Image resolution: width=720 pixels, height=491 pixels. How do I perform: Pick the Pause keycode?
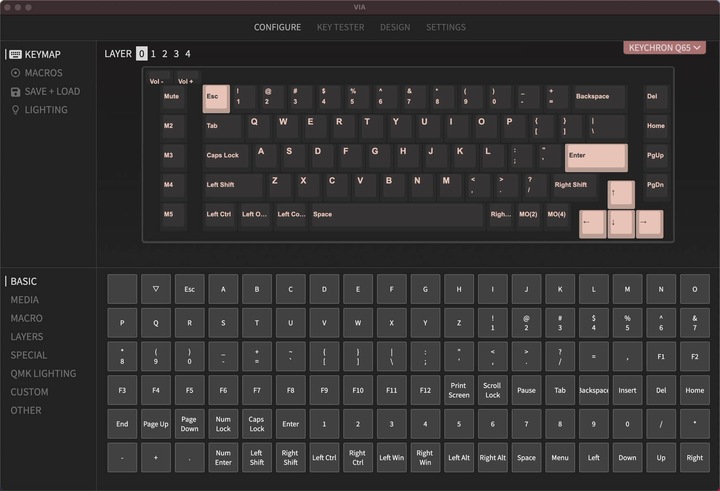(x=526, y=390)
